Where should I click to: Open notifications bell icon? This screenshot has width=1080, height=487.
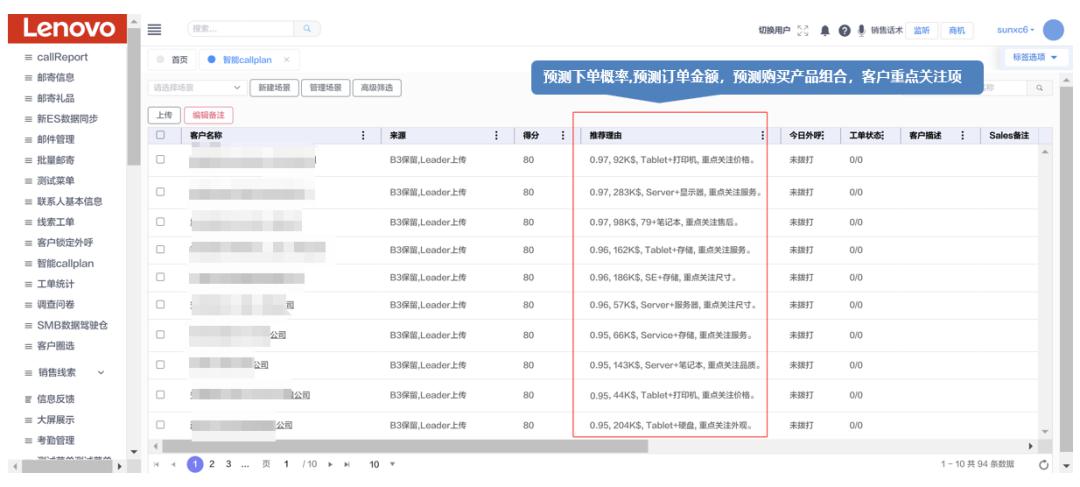coord(825,30)
